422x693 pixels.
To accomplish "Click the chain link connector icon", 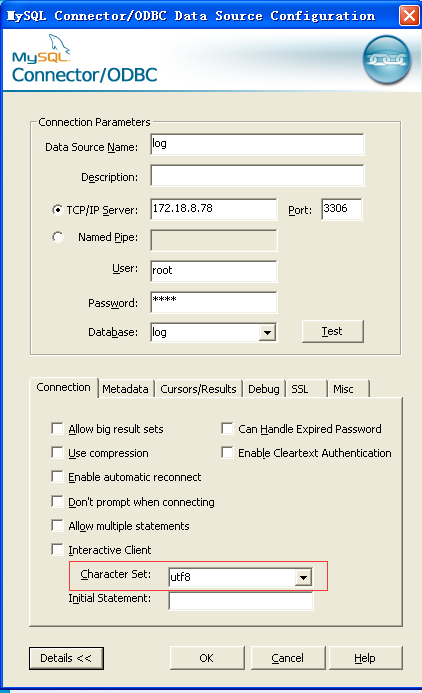I will coord(387,60).
